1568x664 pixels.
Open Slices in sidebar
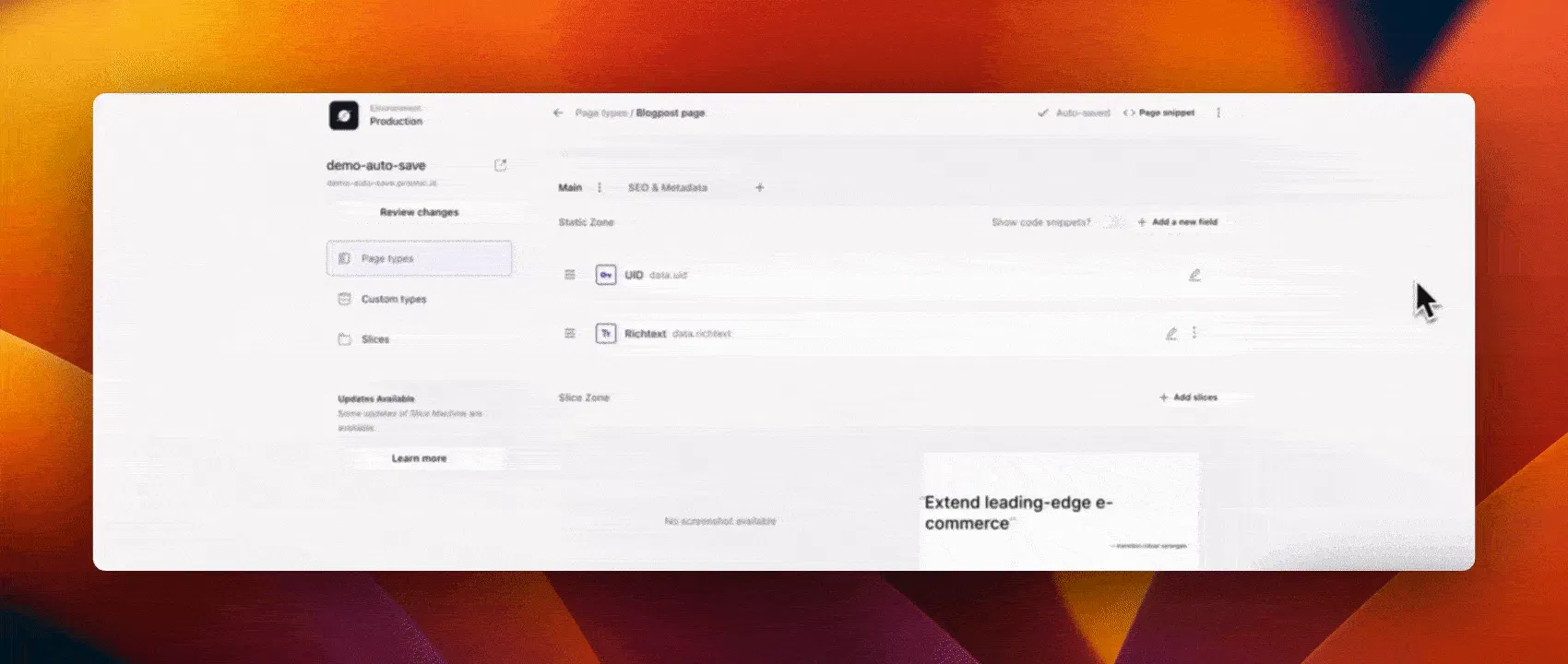click(420, 339)
